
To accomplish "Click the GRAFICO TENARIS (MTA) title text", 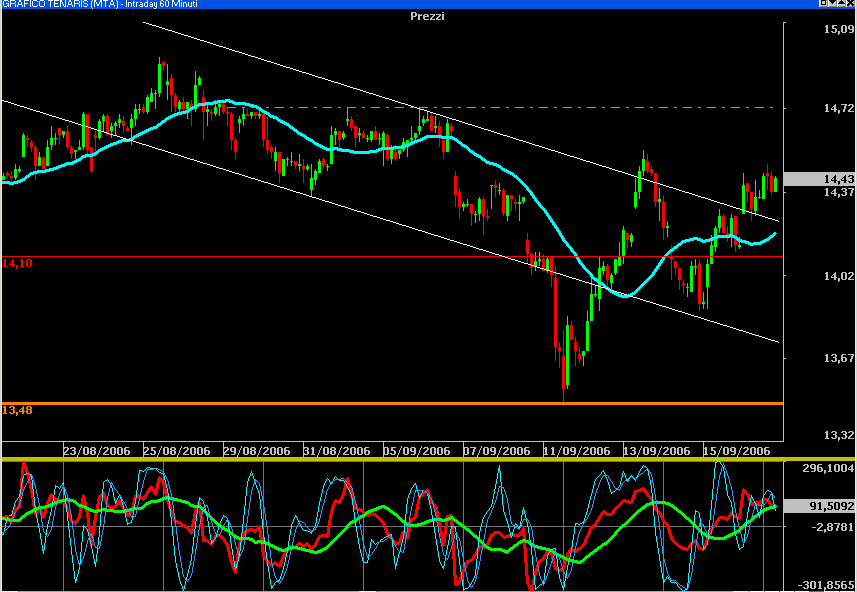I will [x=60, y=4].
